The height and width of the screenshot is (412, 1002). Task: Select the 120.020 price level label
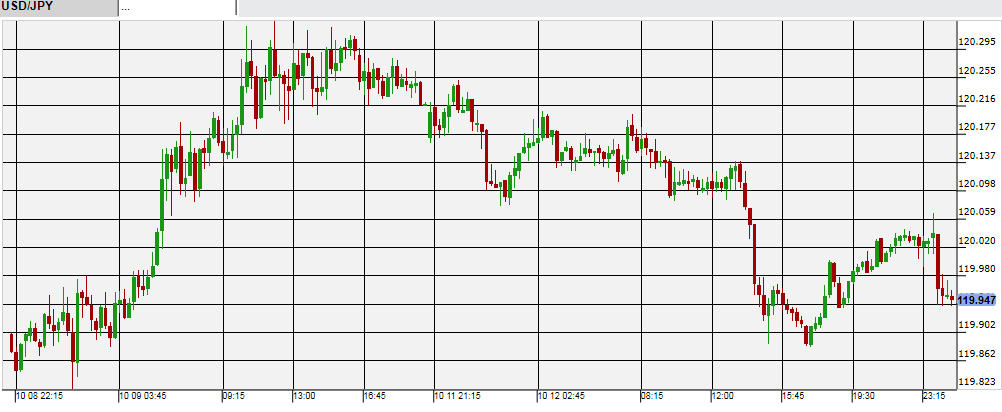(977, 240)
